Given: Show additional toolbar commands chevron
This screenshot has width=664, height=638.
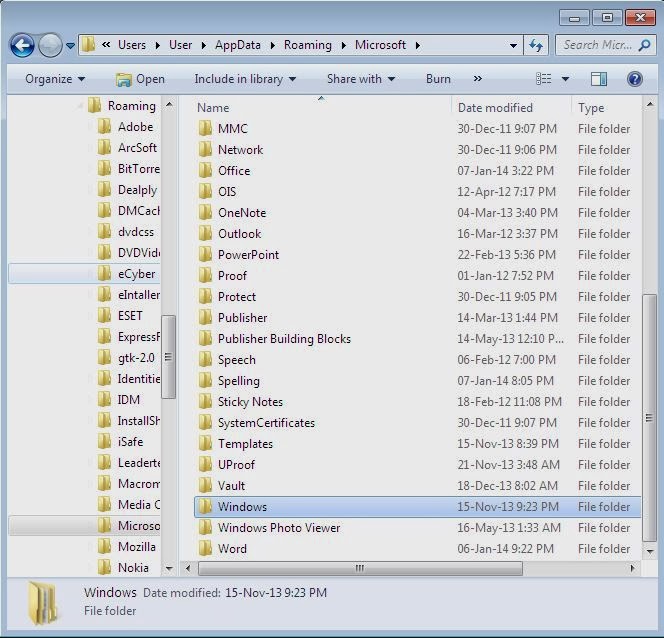Looking at the screenshot, I should pos(478,79).
